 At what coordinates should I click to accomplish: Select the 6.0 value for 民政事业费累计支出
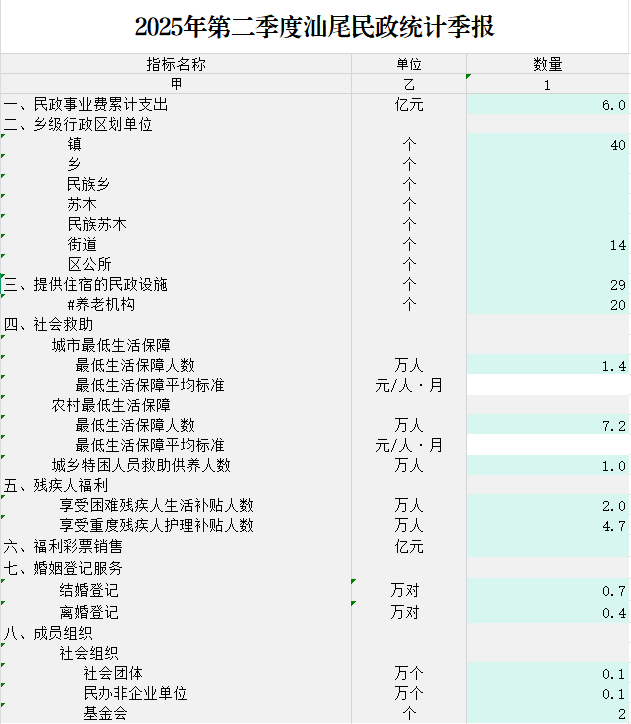click(547, 105)
